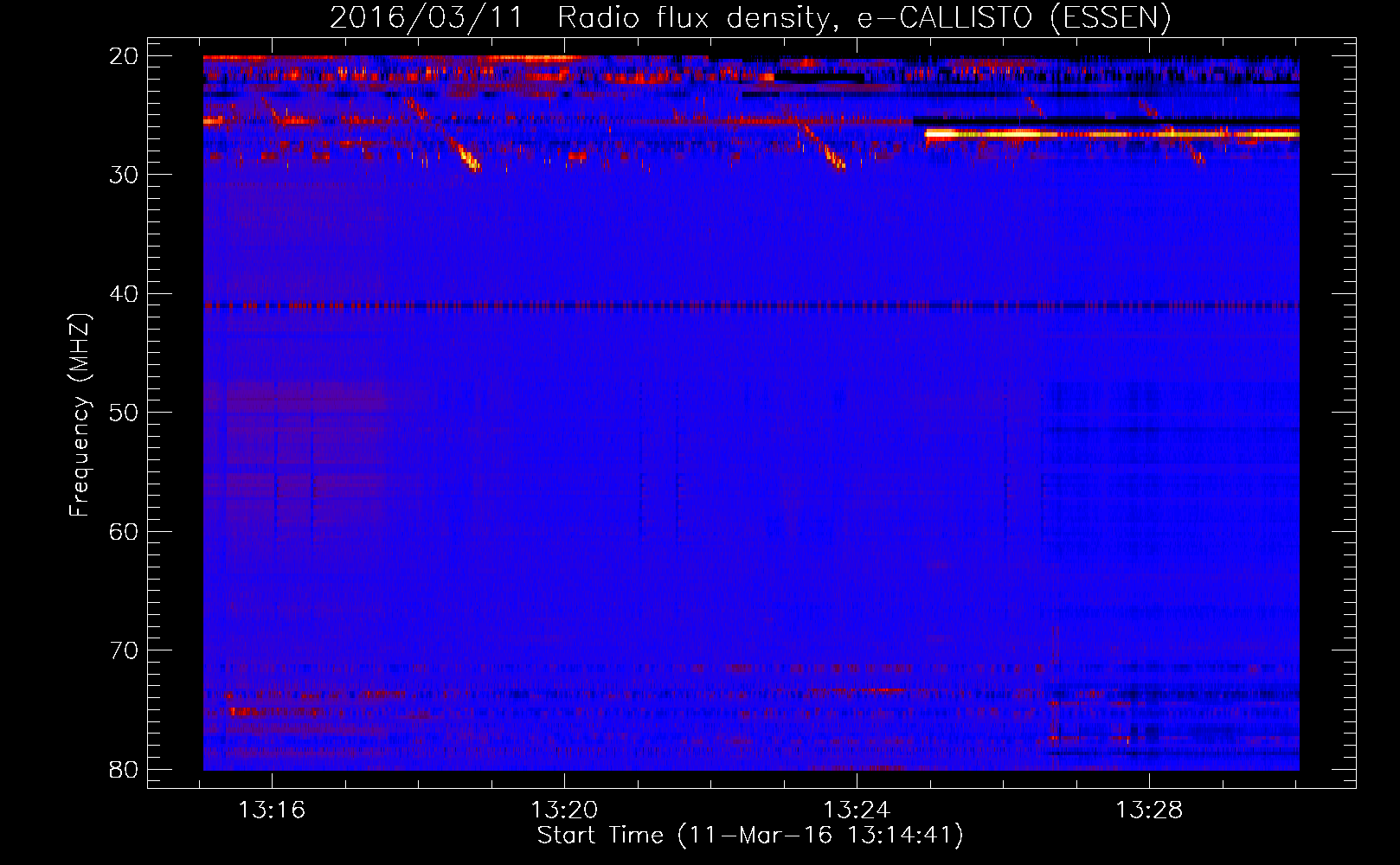Image resolution: width=1400 pixels, height=865 pixels.
Task: Click the horizontal interference line near 41 MHz
Action: tap(751, 305)
